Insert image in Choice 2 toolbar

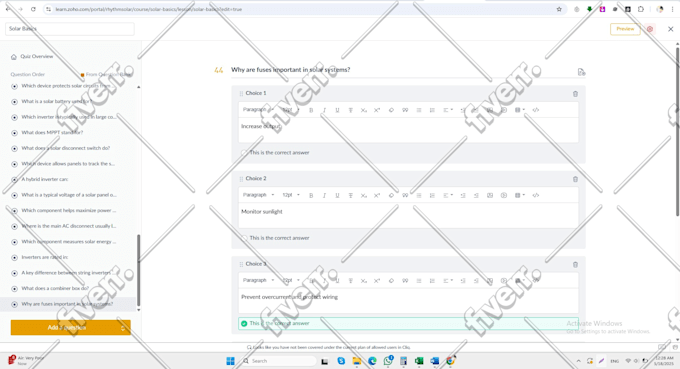(490, 196)
